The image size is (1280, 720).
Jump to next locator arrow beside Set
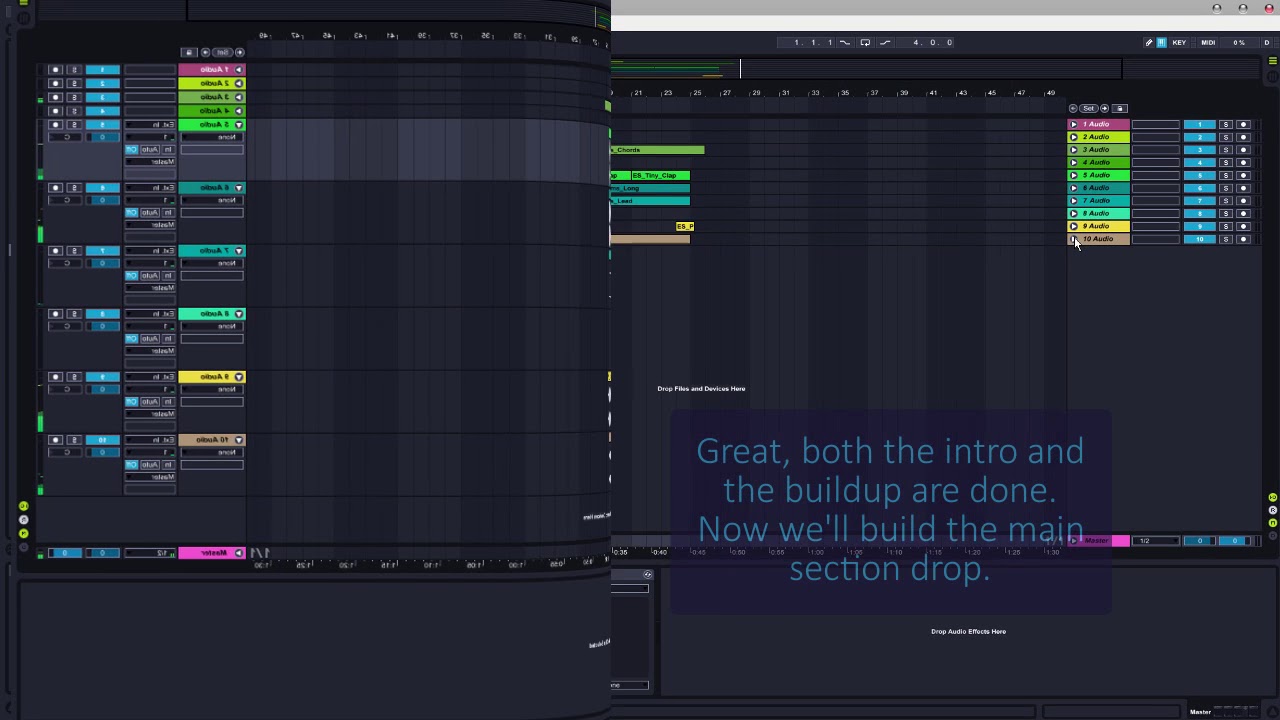1106,108
